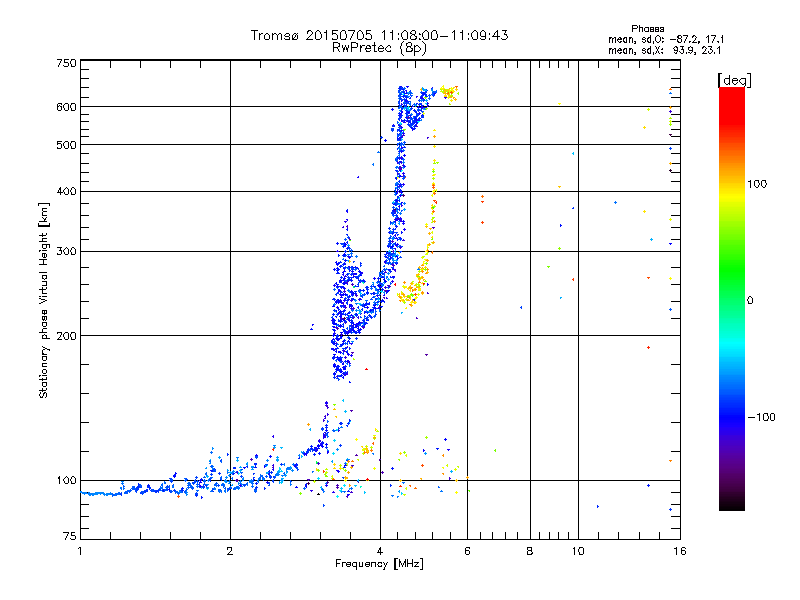Click the '100' y-axis label

click(x=66, y=481)
